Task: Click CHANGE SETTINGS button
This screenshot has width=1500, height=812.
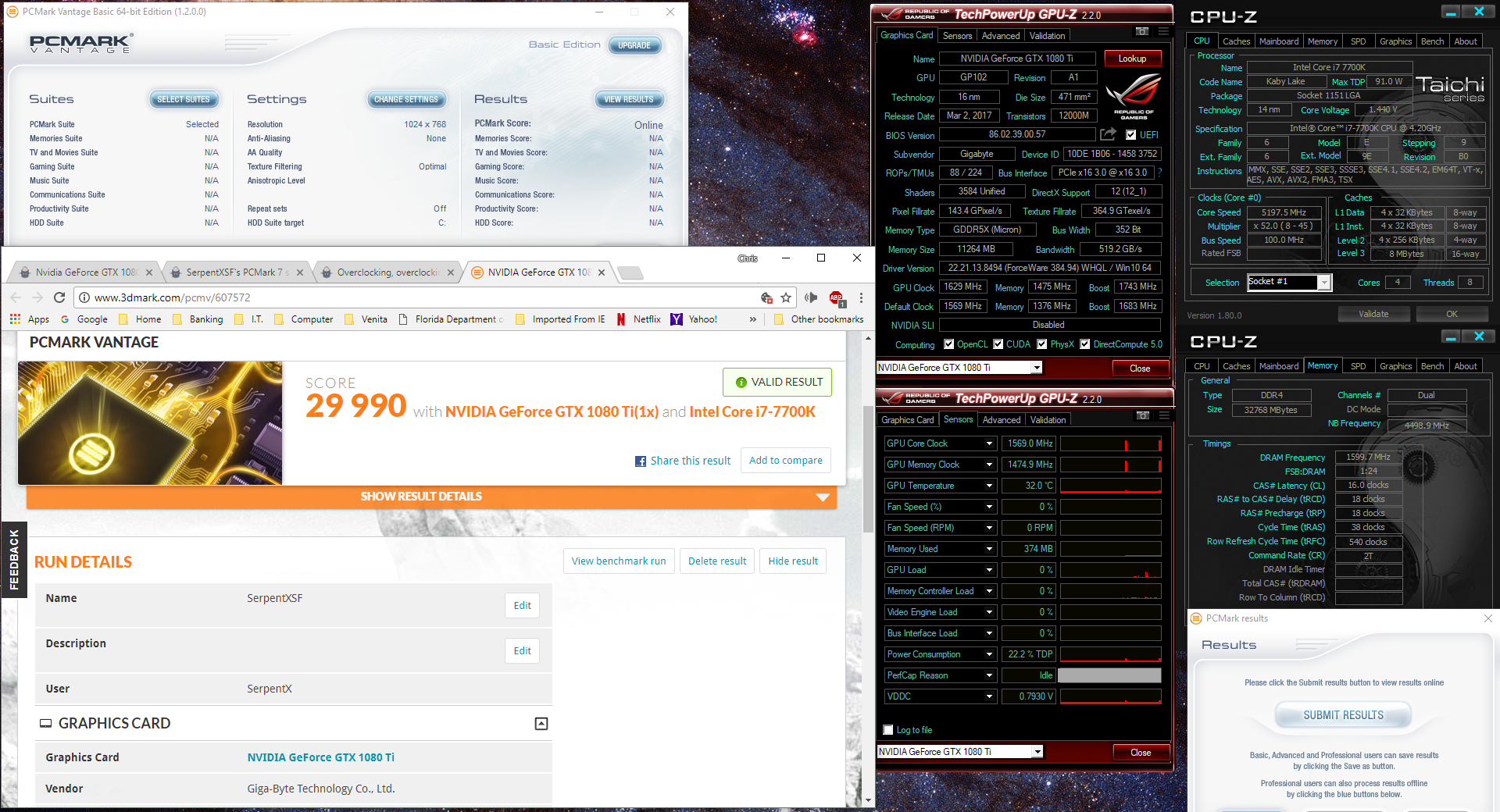Action: tap(406, 99)
